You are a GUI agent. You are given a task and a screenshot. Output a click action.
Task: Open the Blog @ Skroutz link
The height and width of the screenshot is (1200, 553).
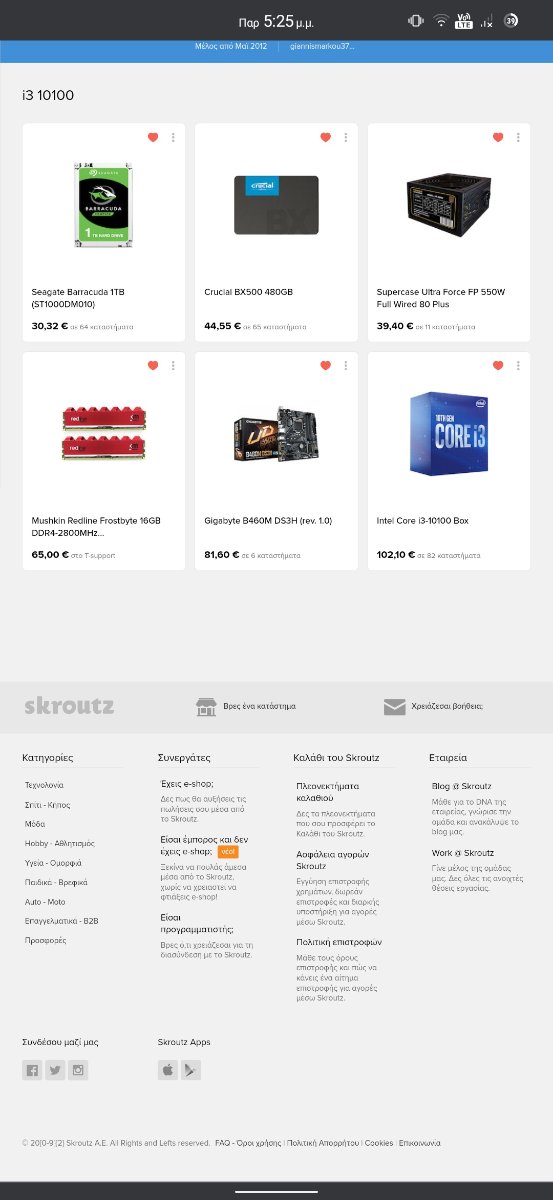pos(461,786)
